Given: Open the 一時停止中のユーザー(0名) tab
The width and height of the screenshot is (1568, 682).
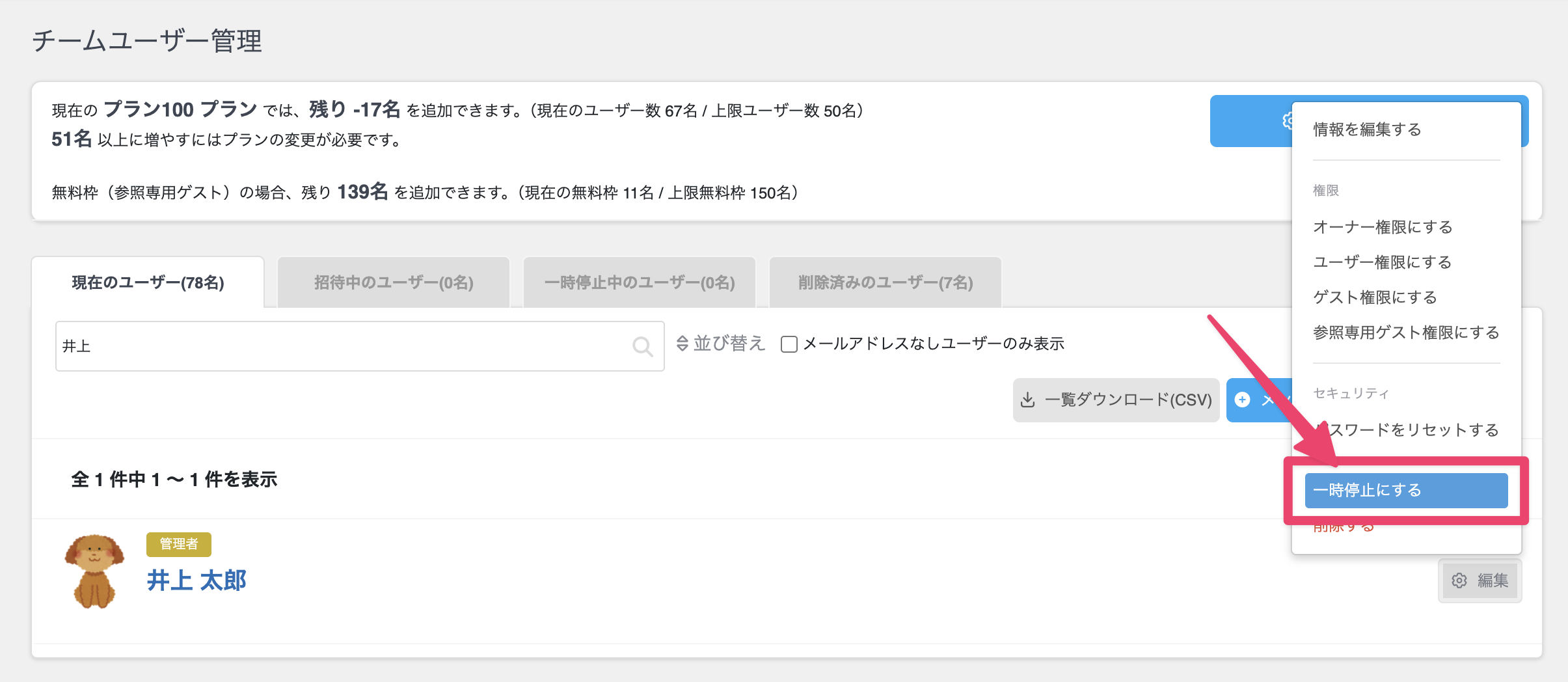Looking at the screenshot, I should click(640, 282).
